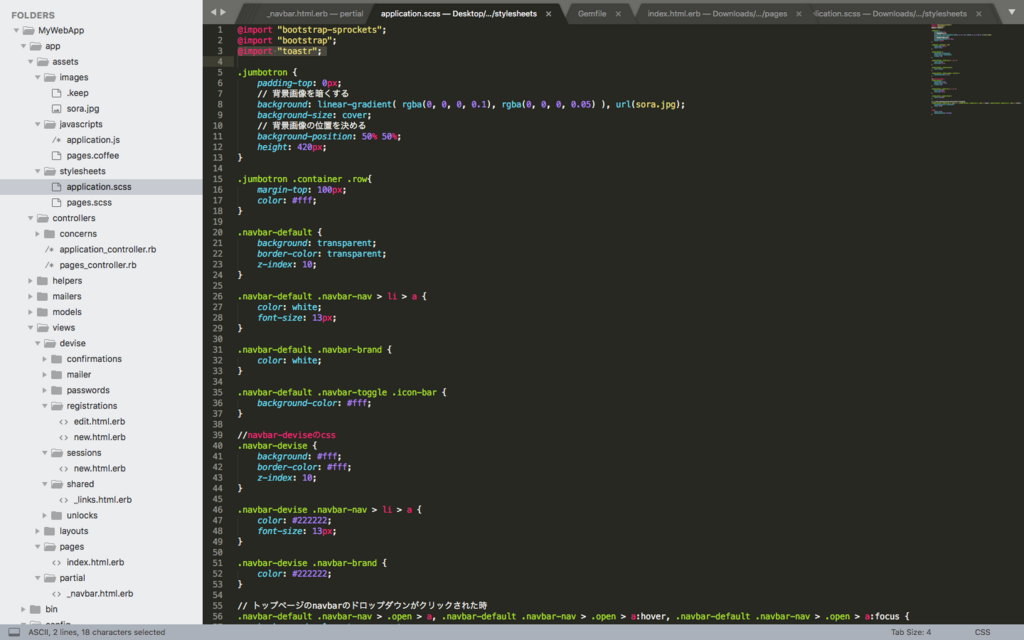The width and height of the screenshot is (1024, 640).
Task: Click the pages_controller.rb file icon
Action: coord(50,265)
